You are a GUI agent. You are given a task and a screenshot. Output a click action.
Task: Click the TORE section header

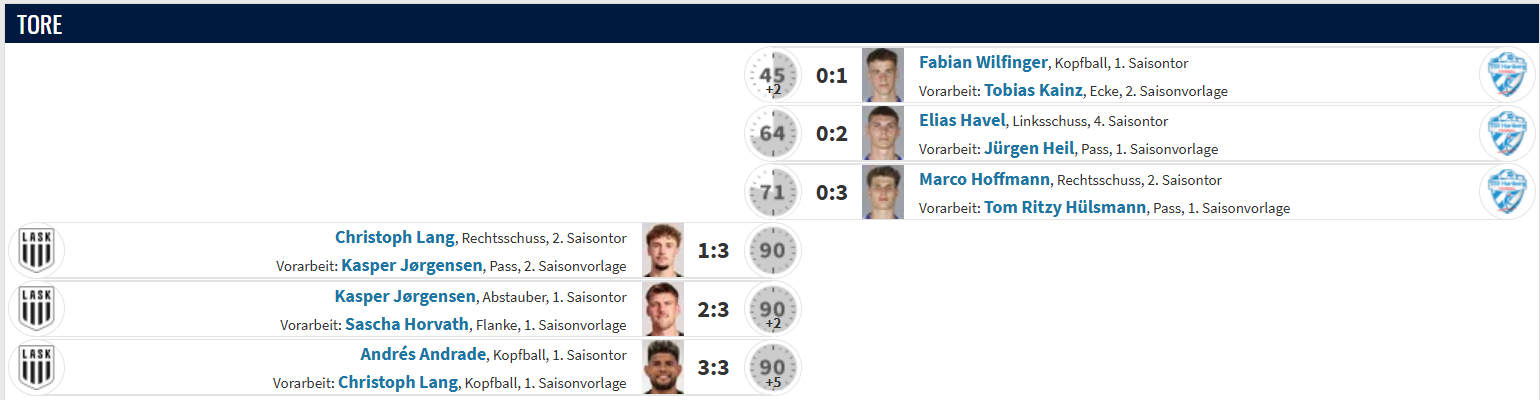[40, 25]
